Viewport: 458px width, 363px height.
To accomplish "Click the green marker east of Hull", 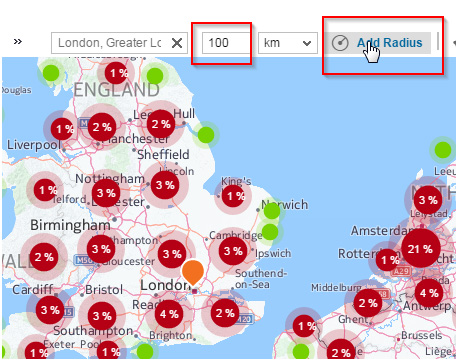I will (x=206, y=135).
